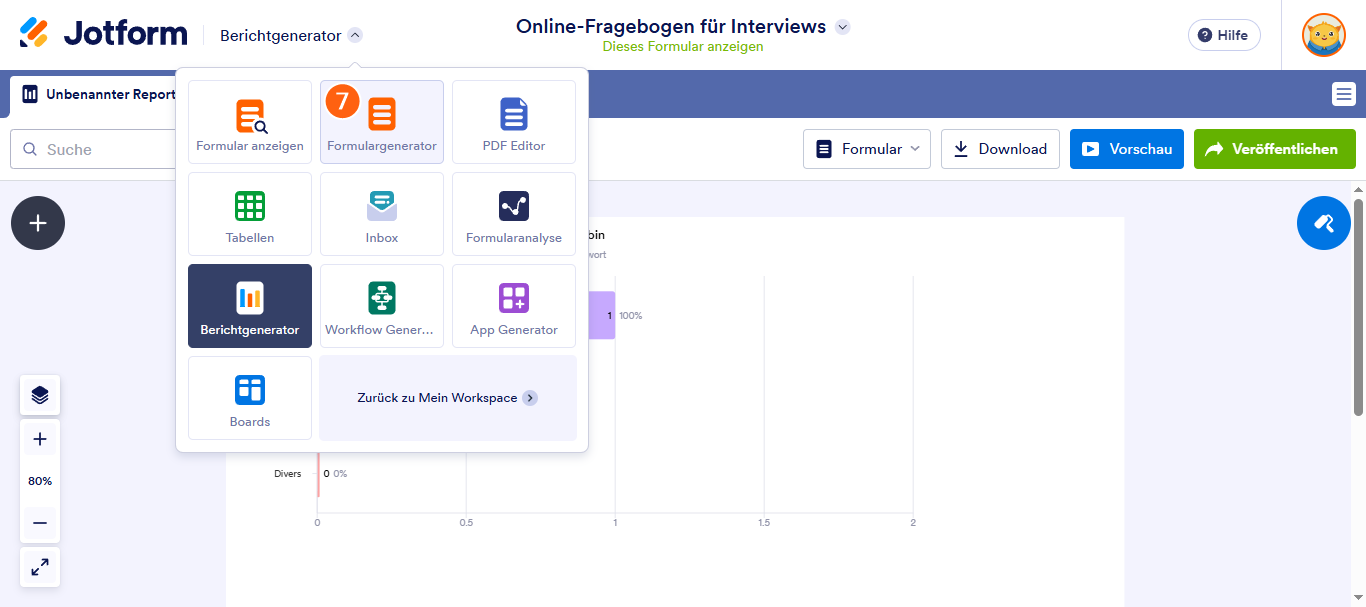Screen dimensions: 1366x607
Task: Click into the Suche search field
Action: pos(95,149)
